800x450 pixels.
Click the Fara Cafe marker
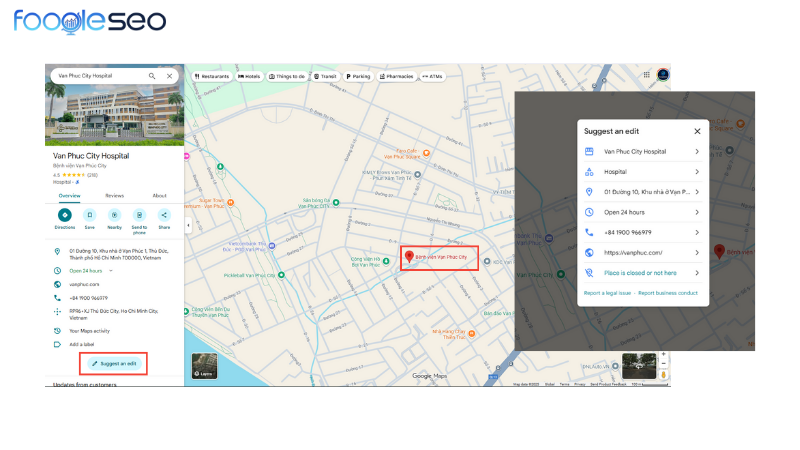[x=427, y=153]
